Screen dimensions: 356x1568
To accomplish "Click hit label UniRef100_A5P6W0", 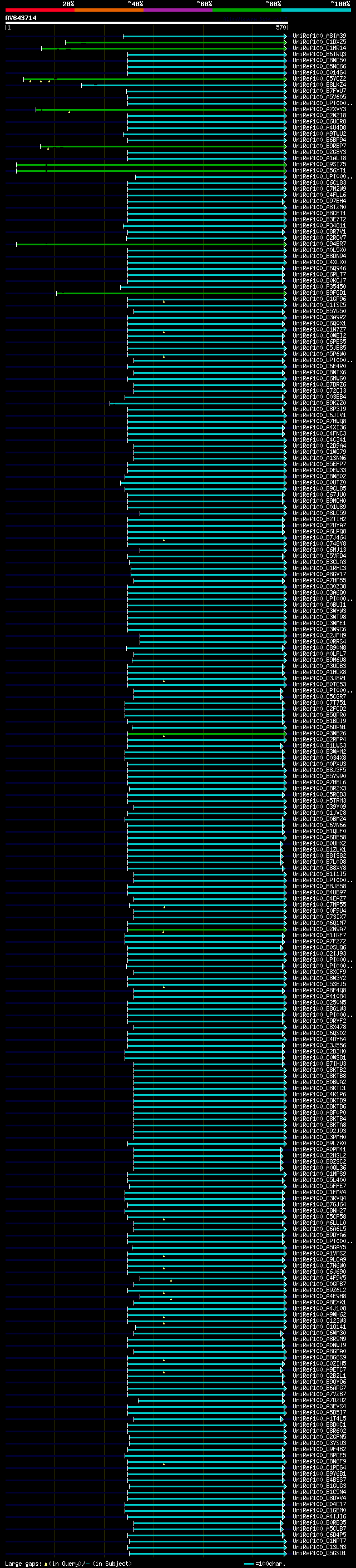I will 319,354.
